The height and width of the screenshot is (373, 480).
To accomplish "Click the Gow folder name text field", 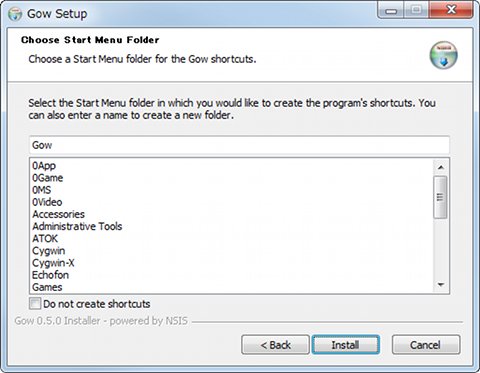I will 239,145.
